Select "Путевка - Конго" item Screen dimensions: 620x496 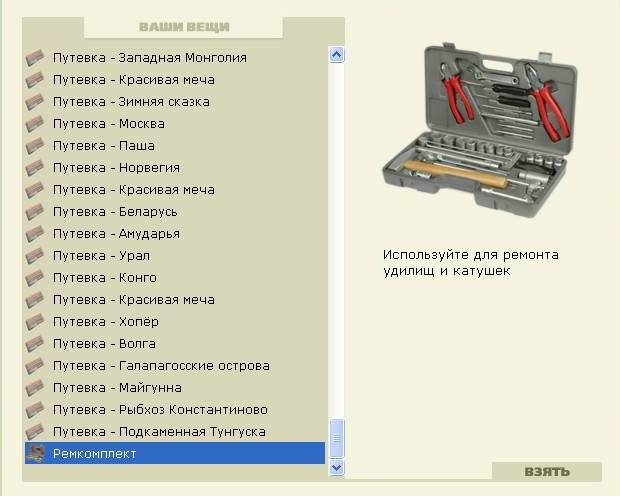pos(174,278)
